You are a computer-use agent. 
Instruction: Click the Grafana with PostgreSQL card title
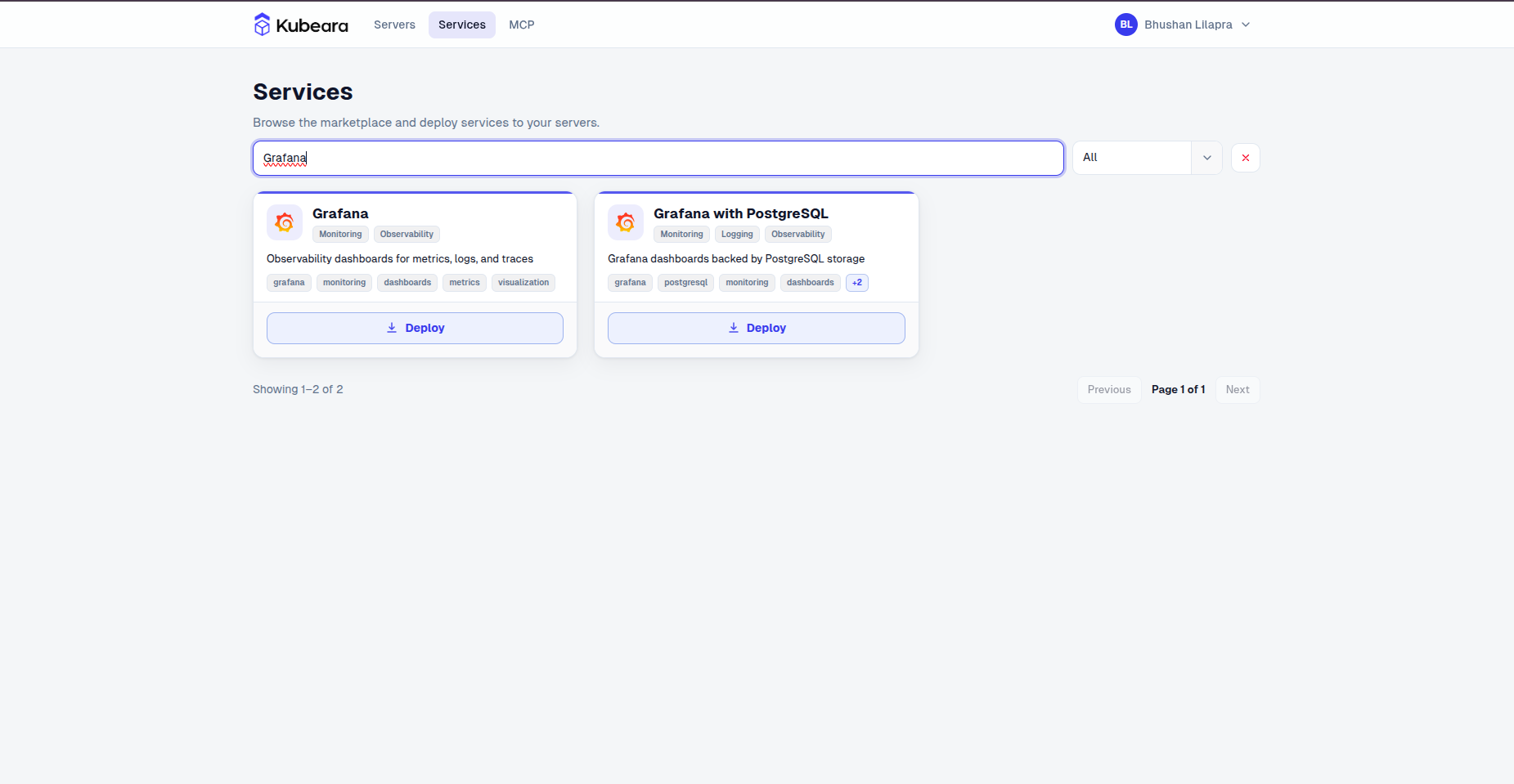click(x=741, y=213)
